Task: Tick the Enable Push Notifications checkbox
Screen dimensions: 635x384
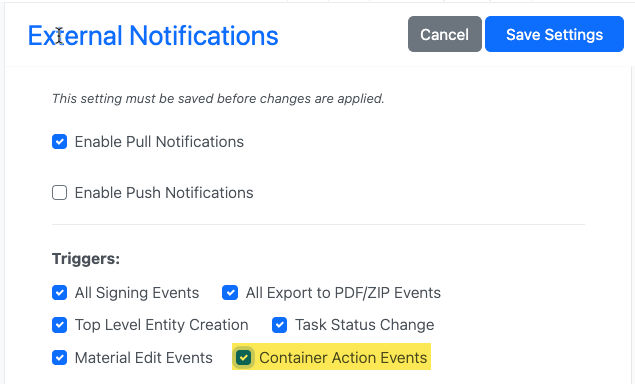Action: point(60,192)
